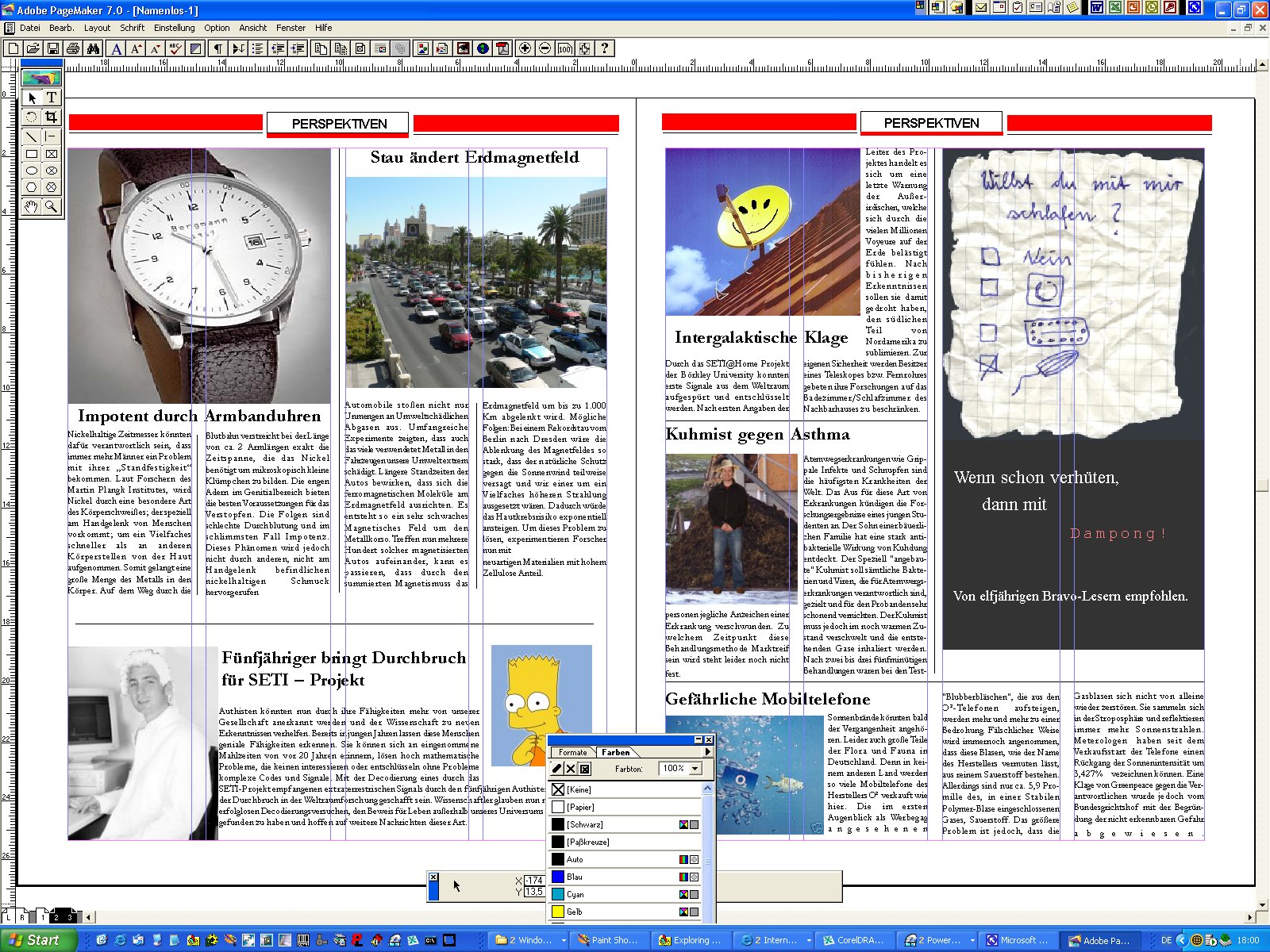
Task: Select the Polygon tool
Action: (x=32, y=188)
